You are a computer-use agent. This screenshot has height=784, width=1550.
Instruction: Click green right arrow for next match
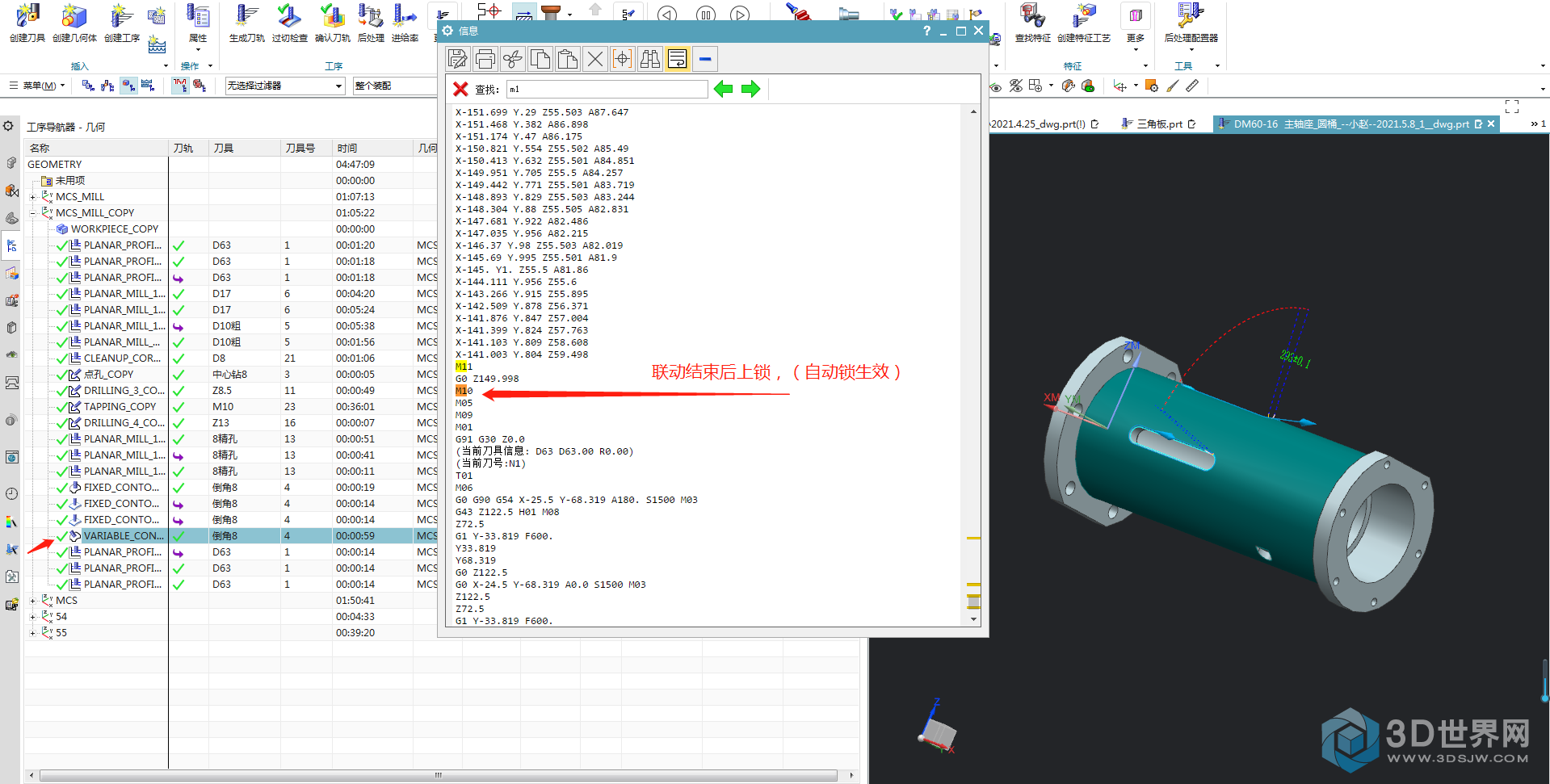coord(751,89)
